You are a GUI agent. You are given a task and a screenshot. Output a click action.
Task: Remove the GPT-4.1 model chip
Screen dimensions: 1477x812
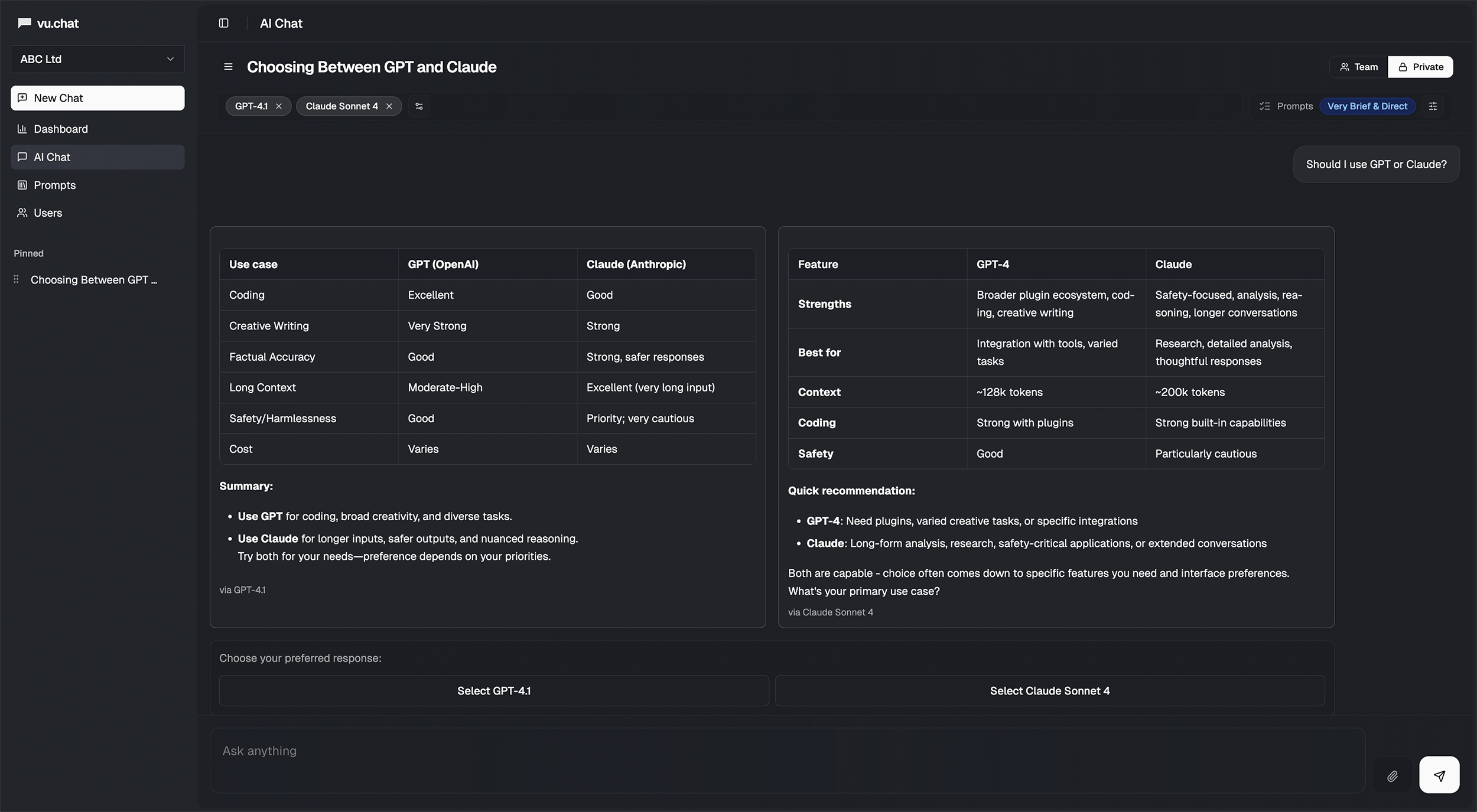tap(279, 106)
